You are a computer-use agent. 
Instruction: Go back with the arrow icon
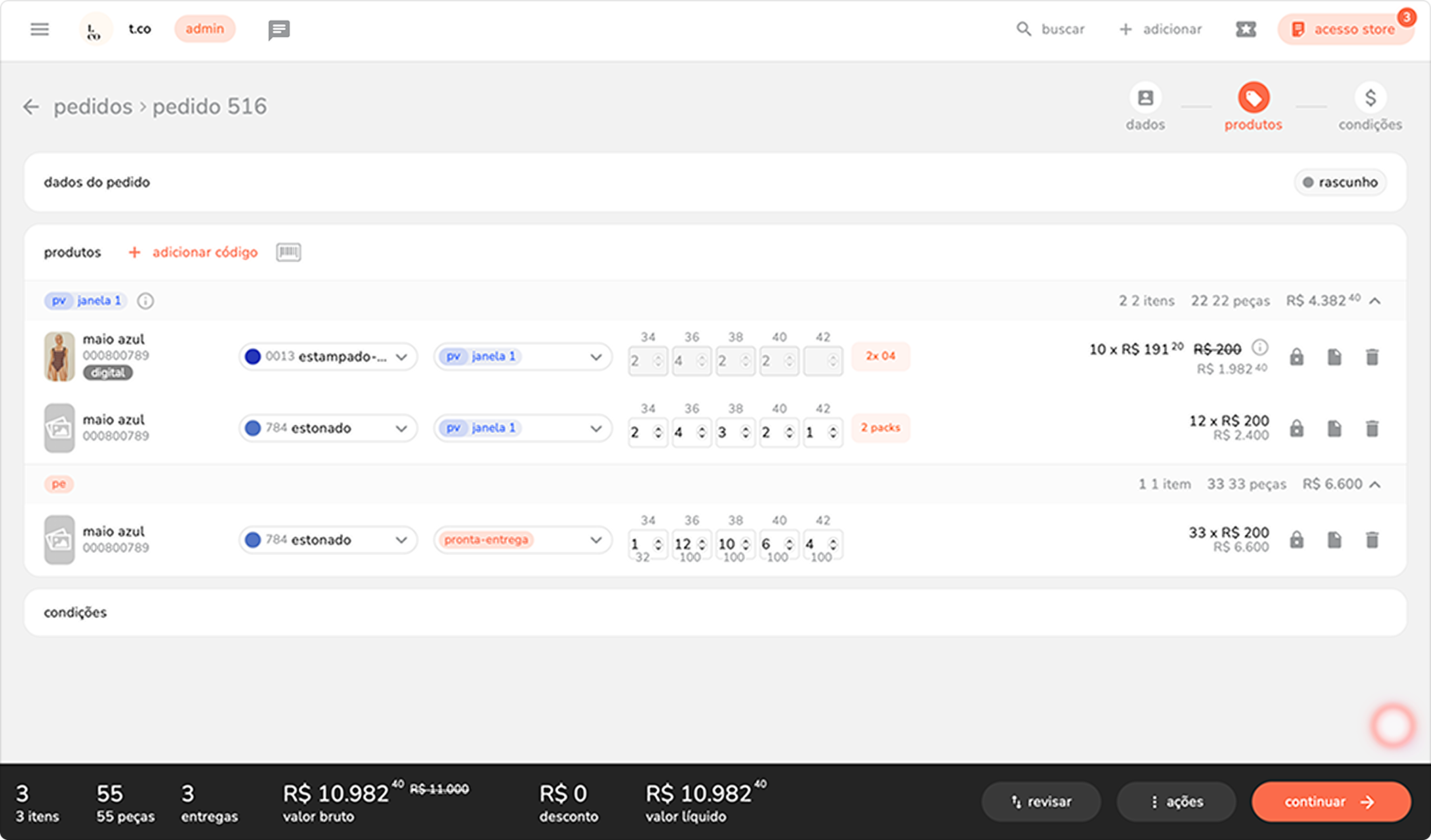[x=31, y=106]
